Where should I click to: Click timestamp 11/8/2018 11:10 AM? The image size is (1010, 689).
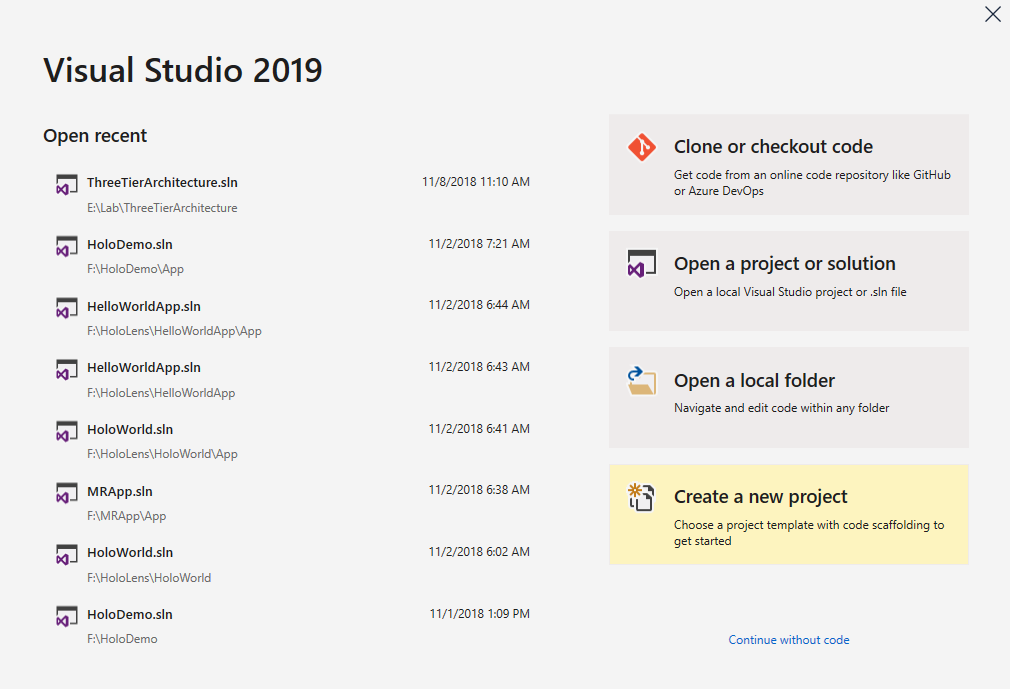click(x=476, y=182)
